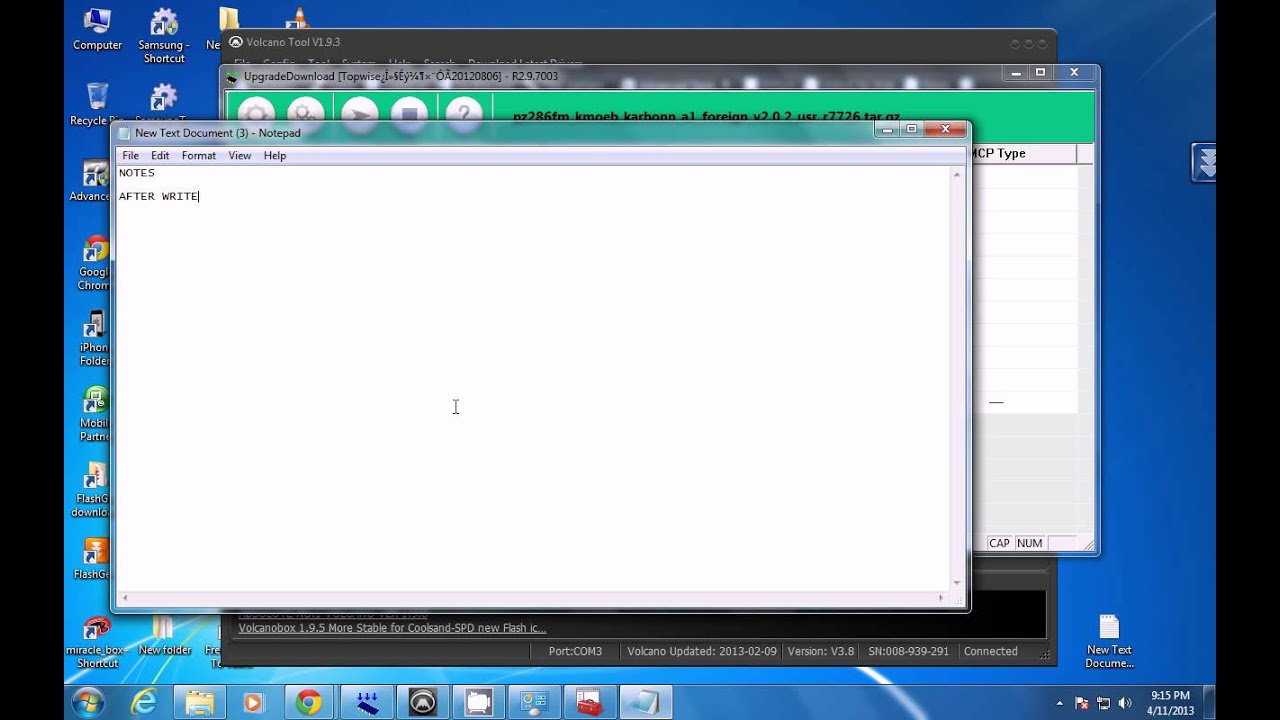Switch to the red toolbox taskbar app
Screen dimensions: 1280x720
pos(590,703)
